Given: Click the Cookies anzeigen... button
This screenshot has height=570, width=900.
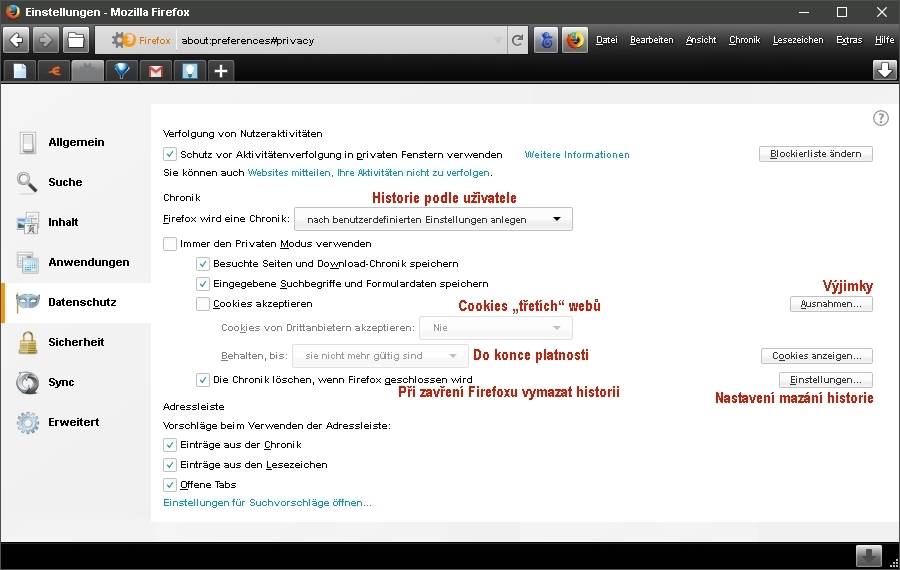Looking at the screenshot, I should coord(817,356).
